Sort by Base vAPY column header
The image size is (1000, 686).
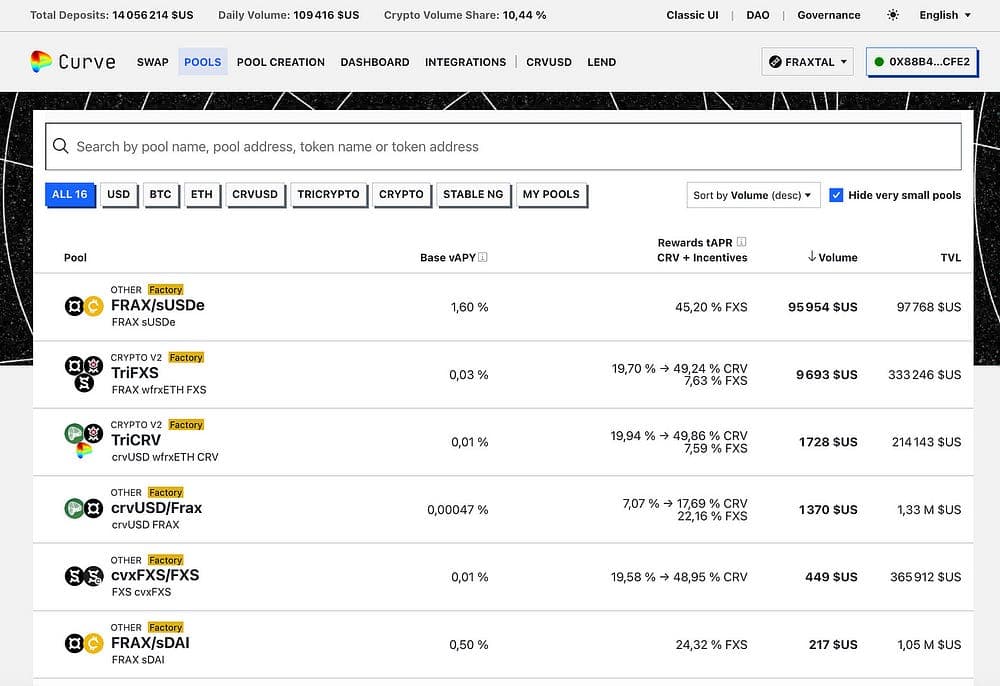[448, 258]
